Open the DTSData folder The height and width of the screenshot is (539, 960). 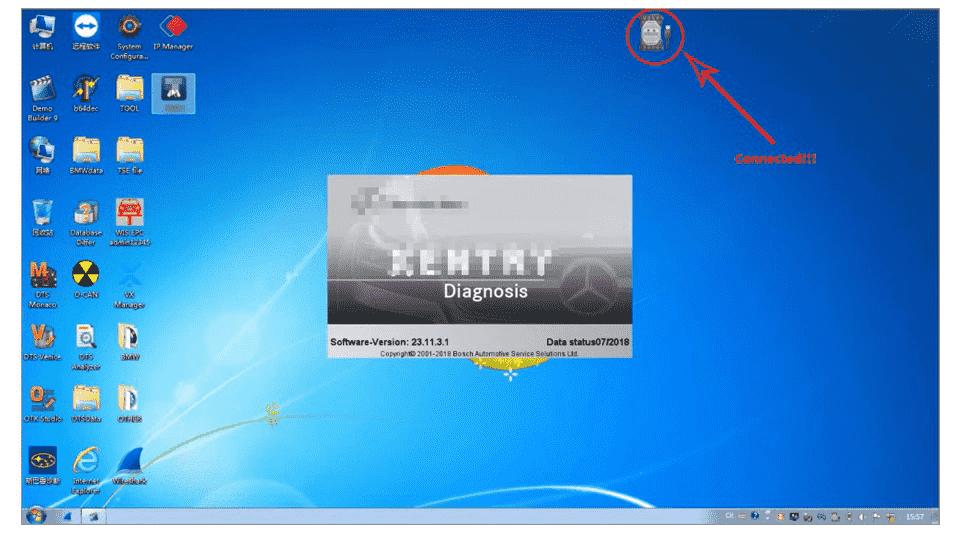pyautogui.click(x=86, y=404)
